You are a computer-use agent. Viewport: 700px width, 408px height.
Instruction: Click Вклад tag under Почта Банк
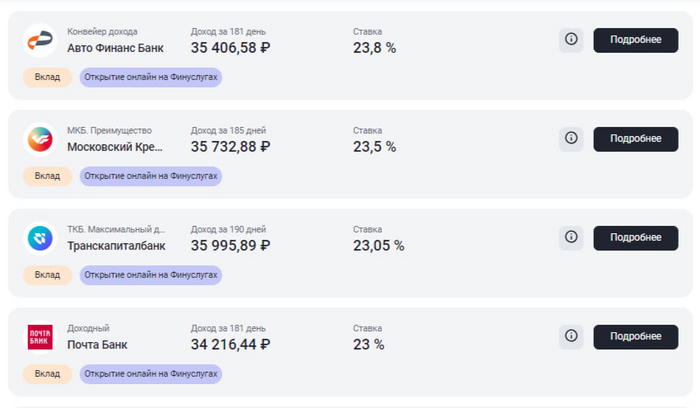[x=47, y=374]
